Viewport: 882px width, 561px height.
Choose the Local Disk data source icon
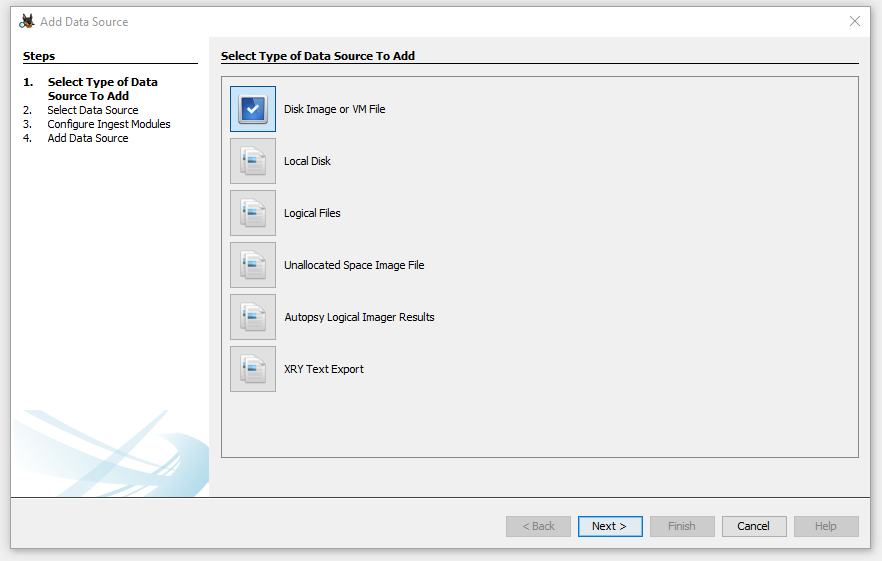(x=253, y=161)
